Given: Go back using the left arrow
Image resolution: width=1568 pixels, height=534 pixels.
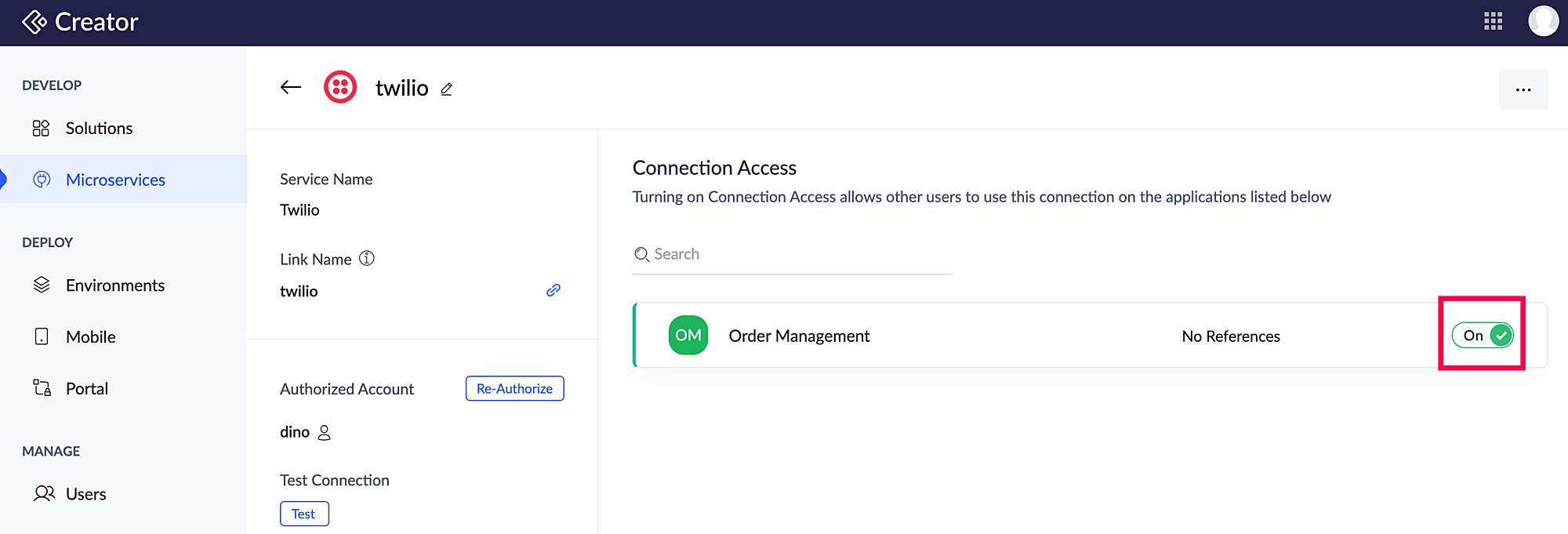Looking at the screenshot, I should coord(291,87).
